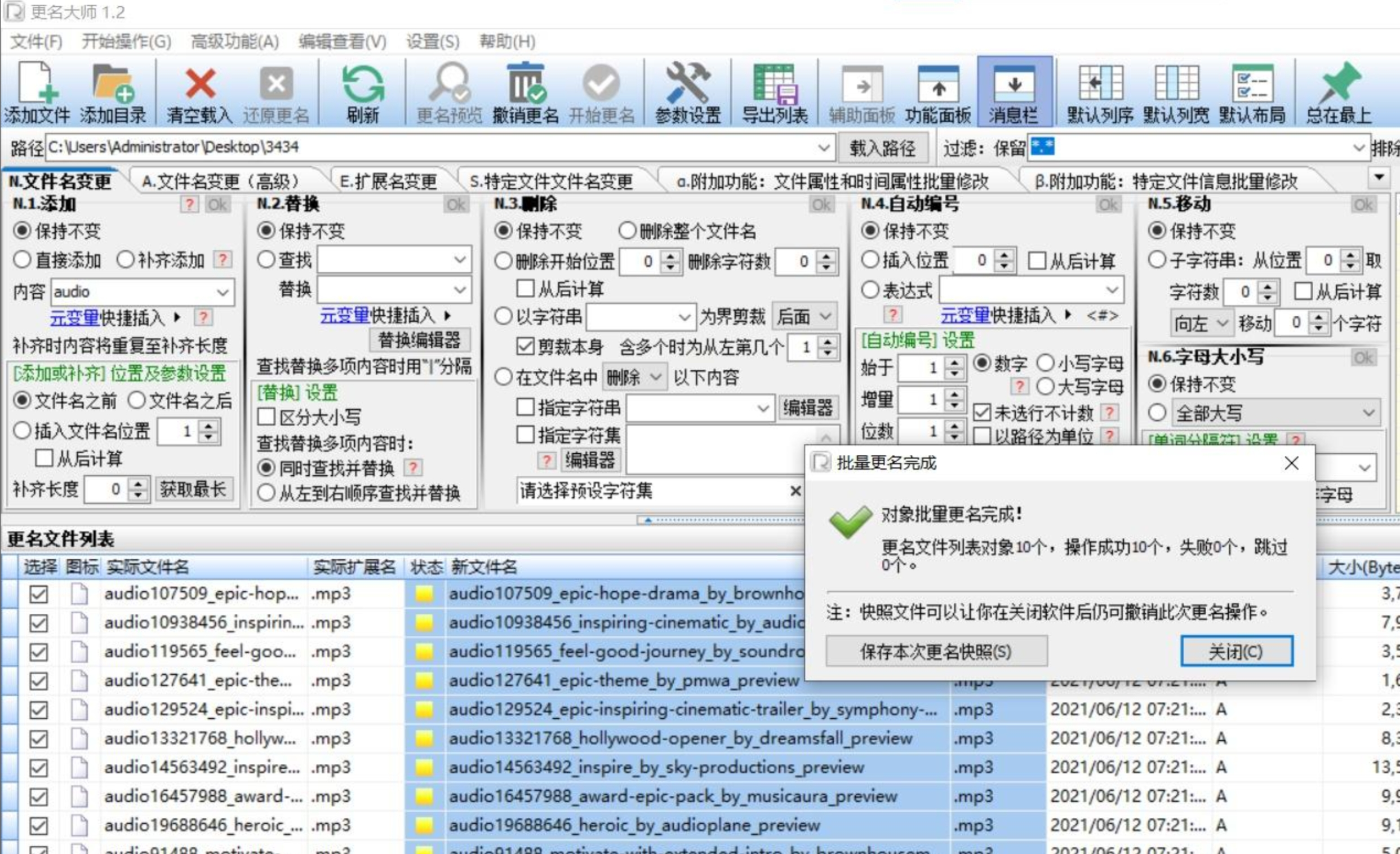The width and height of the screenshot is (1400, 854).
Task: Click the 替换编辑器 button
Action: 419,340
